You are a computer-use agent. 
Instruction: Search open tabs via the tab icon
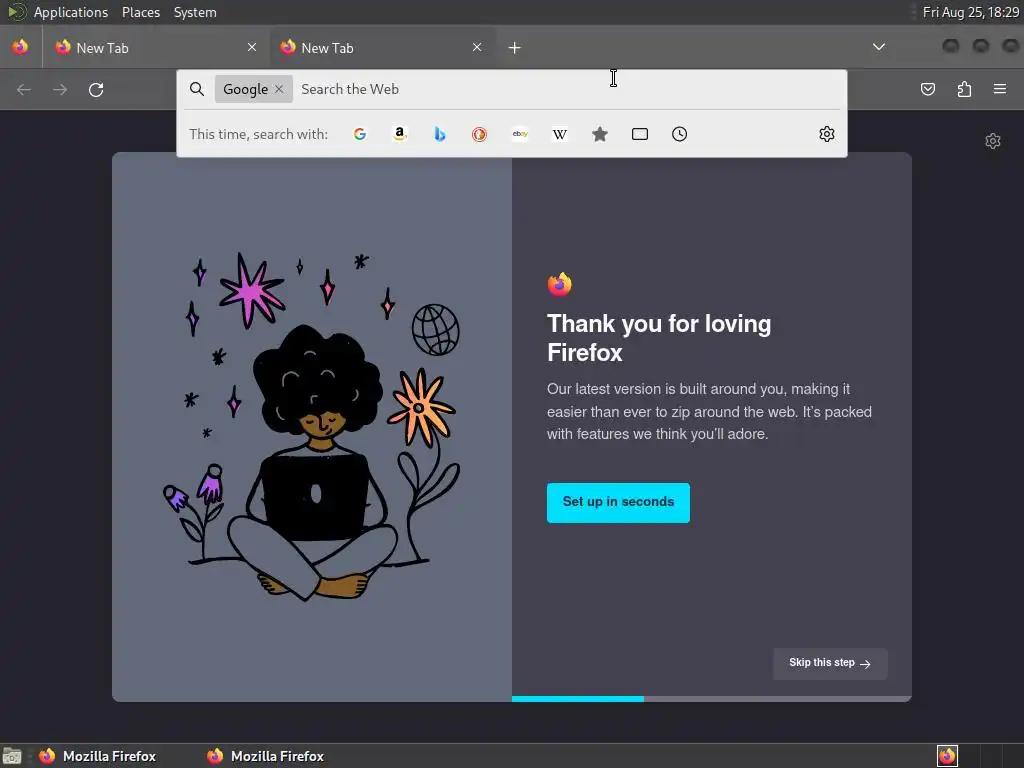coord(640,134)
